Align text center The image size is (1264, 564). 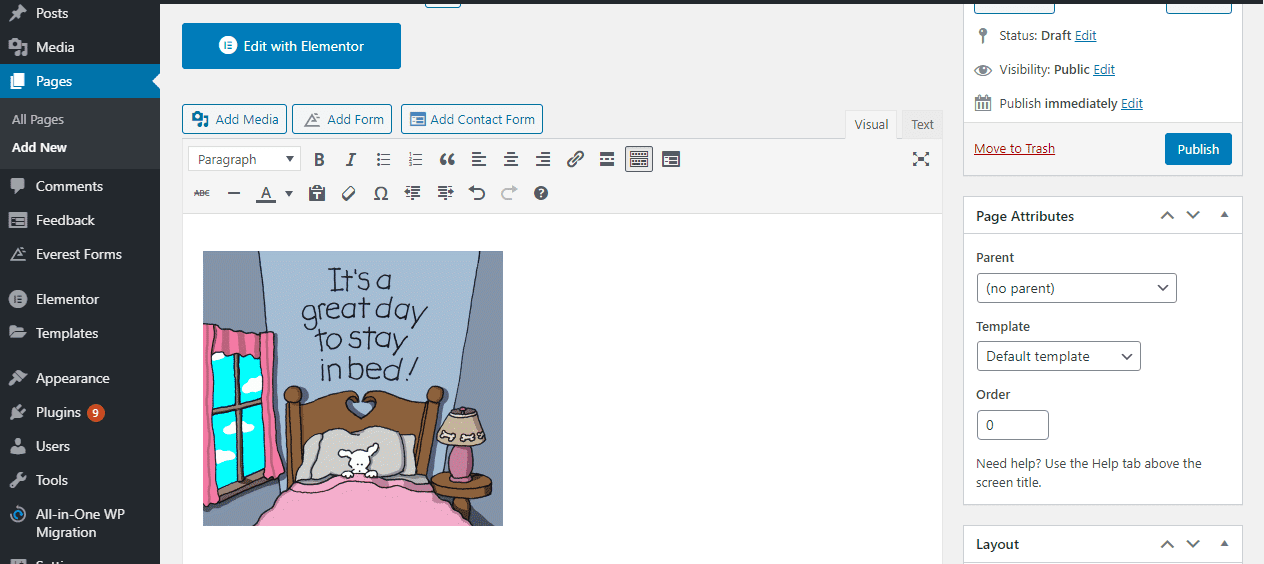pyautogui.click(x=511, y=159)
